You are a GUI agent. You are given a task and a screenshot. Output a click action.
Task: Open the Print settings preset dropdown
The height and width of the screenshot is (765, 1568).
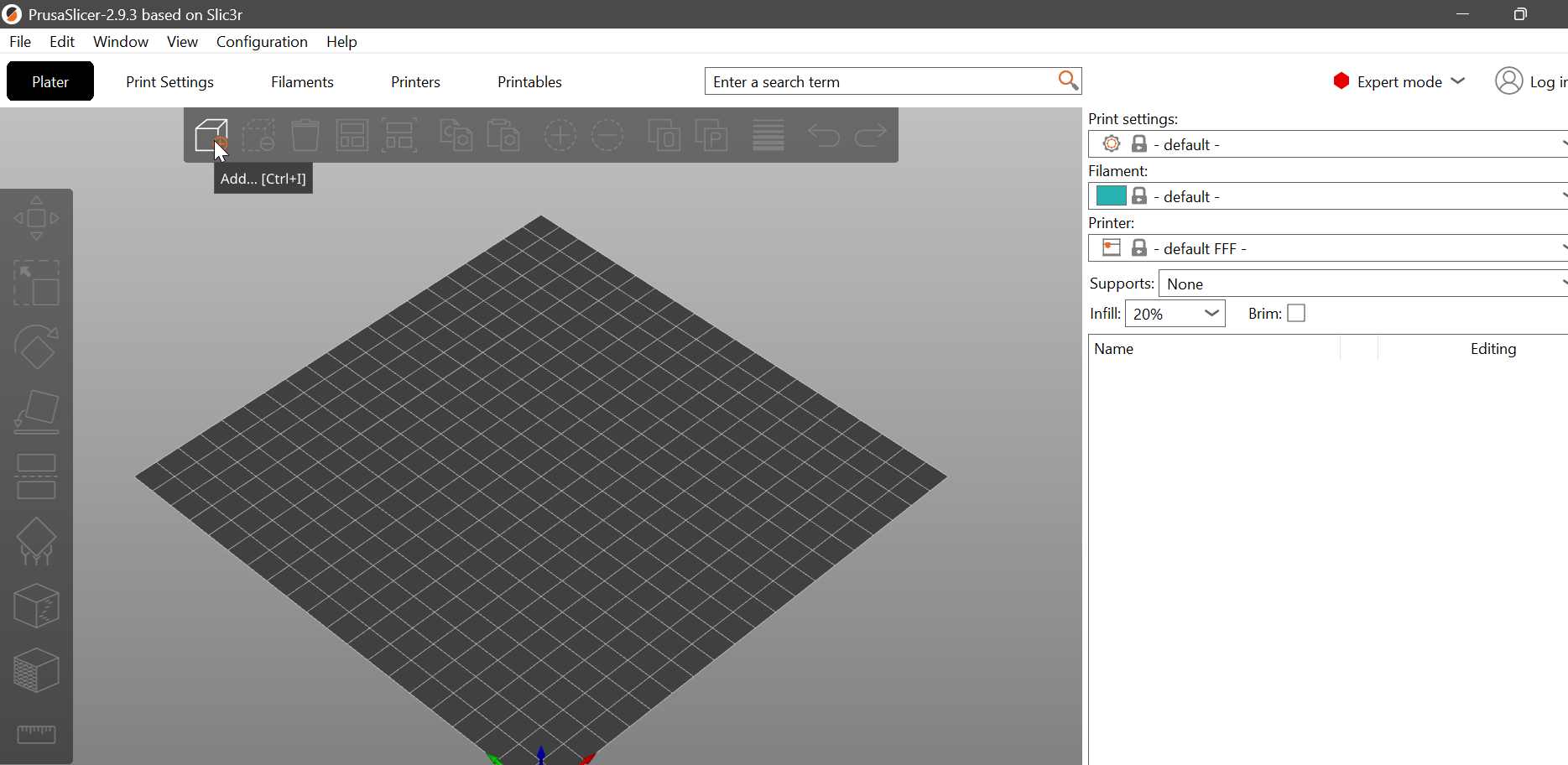pyautogui.click(x=1328, y=144)
